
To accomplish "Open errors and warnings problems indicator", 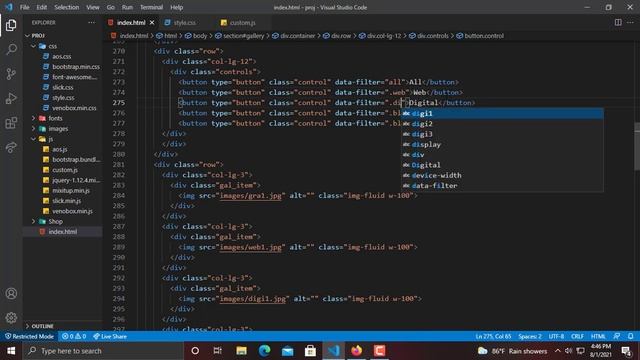I will point(74,336).
